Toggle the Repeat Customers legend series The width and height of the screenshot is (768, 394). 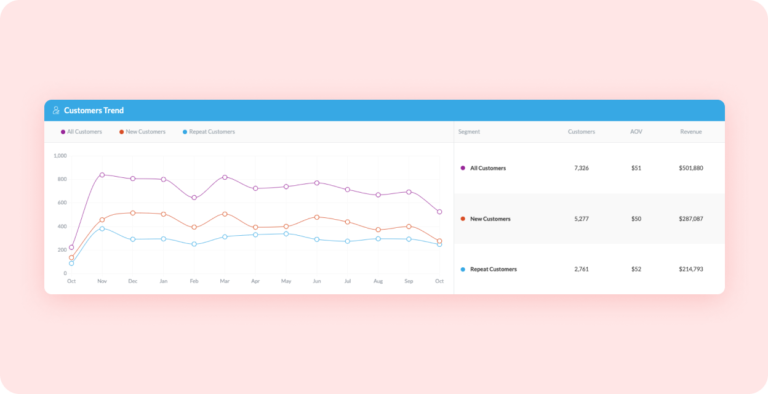tap(209, 132)
